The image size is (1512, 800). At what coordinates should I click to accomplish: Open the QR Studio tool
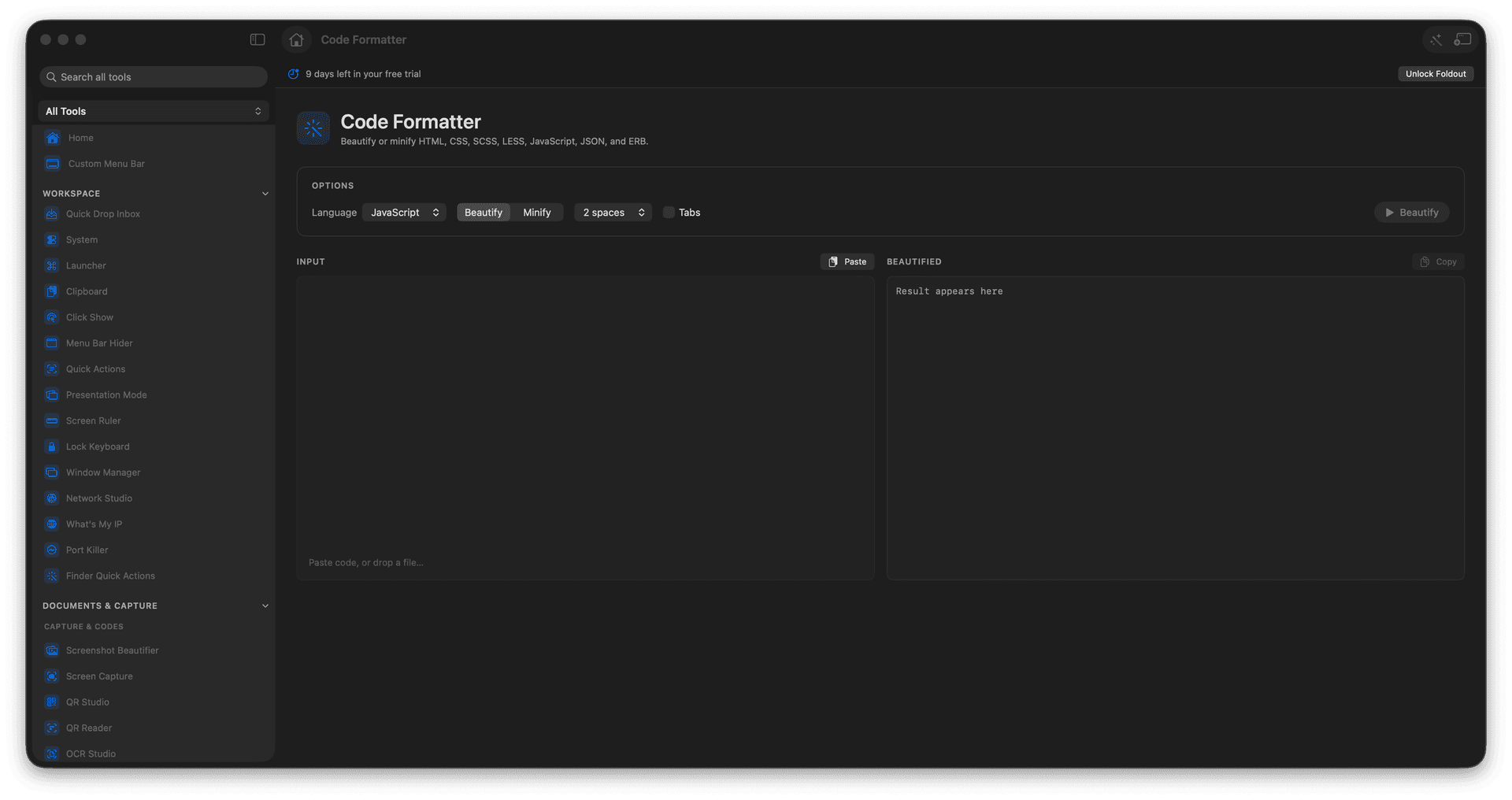pos(154,702)
